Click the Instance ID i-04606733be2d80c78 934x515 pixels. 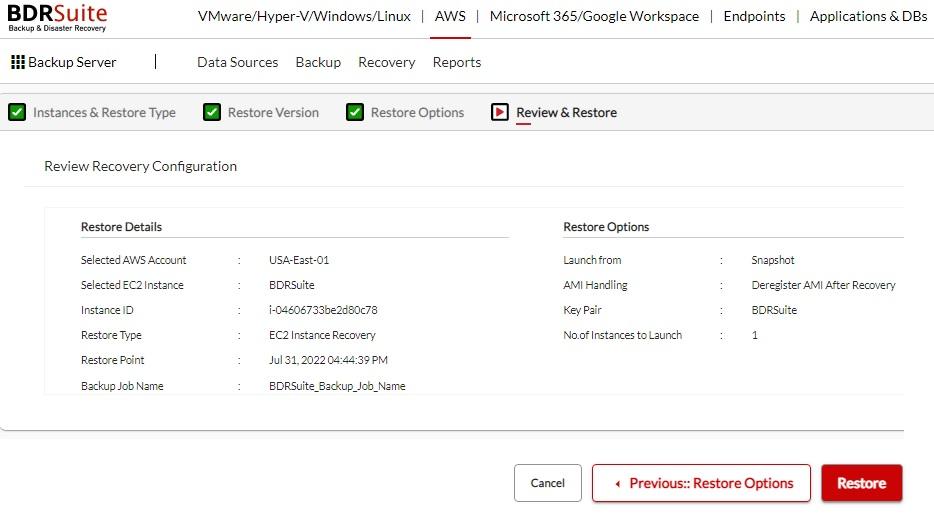pos(323,310)
